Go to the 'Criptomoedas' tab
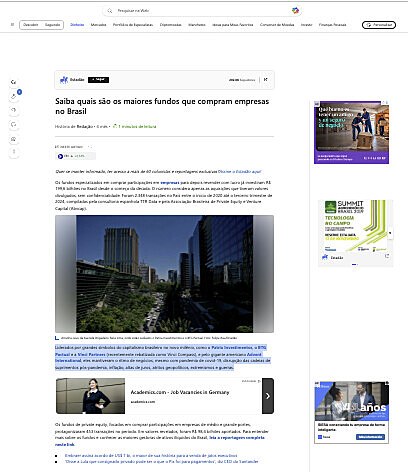 (x=170, y=25)
